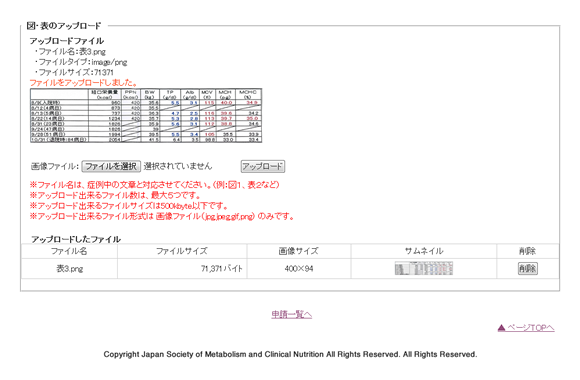Click the note about max 5 files
The height and width of the screenshot is (380, 580).
(x=115, y=195)
